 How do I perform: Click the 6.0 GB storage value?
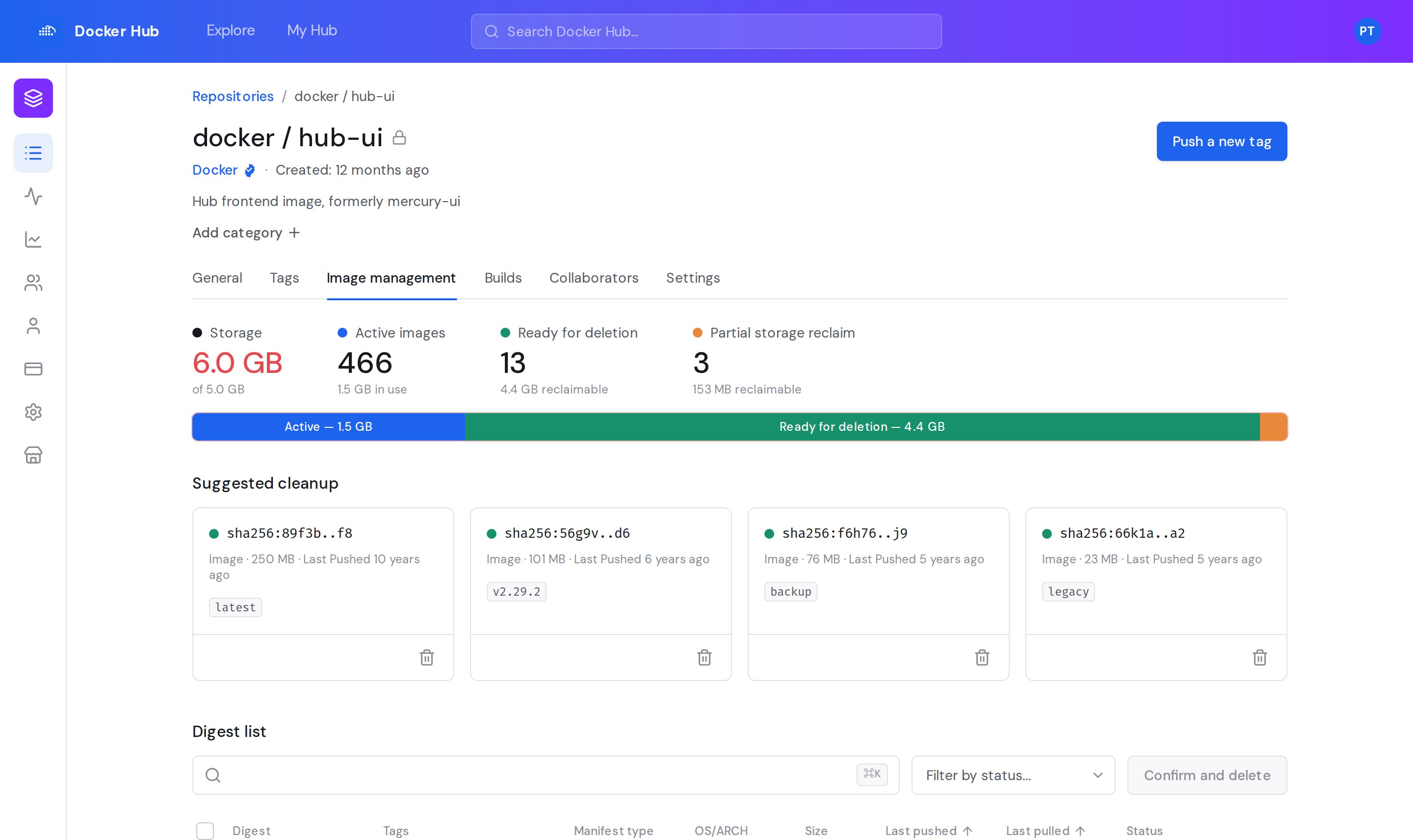coord(237,362)
